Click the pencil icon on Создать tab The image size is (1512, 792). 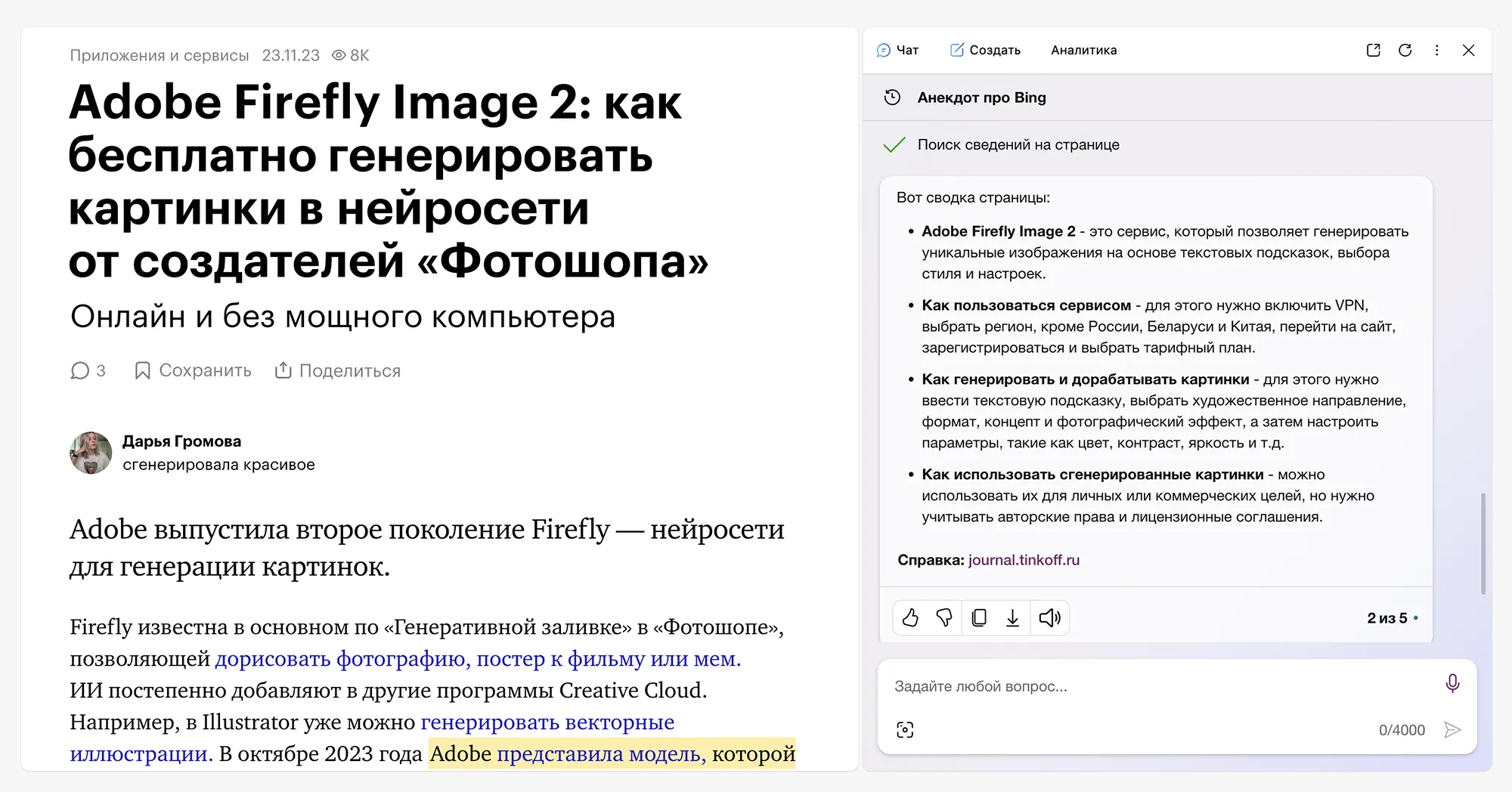[957, 50]
